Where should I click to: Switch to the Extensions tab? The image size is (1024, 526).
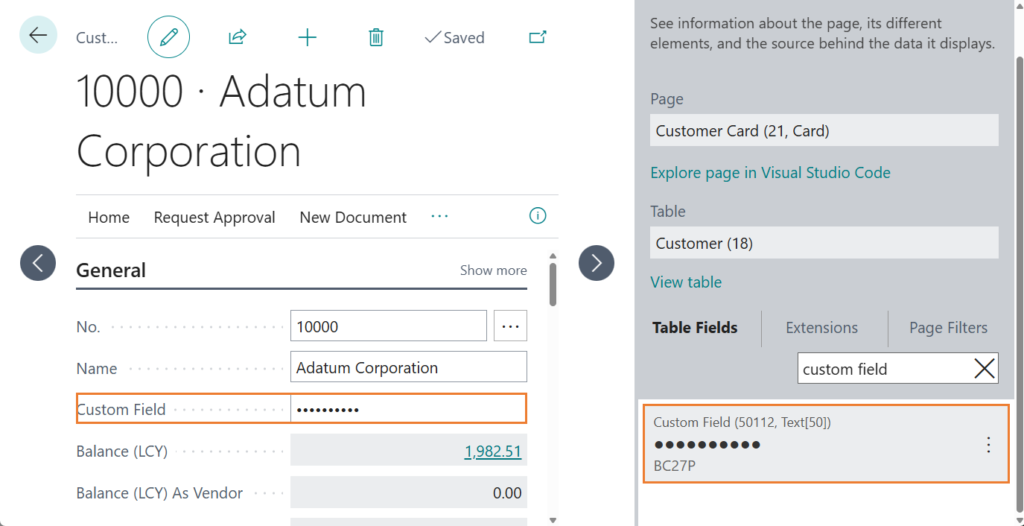[821, 328]
